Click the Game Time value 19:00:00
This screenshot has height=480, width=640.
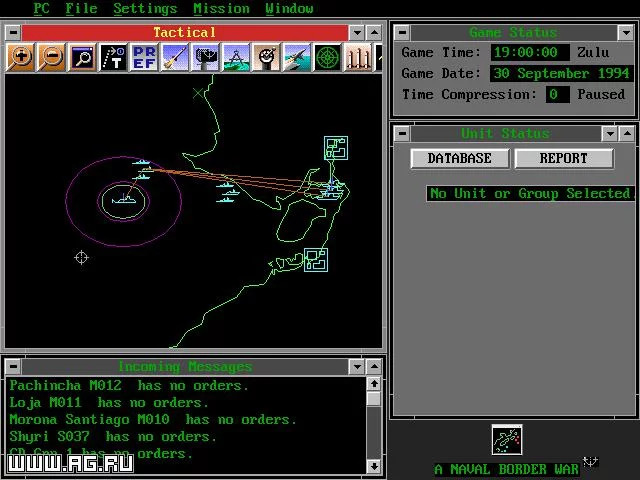coord(529,52)
